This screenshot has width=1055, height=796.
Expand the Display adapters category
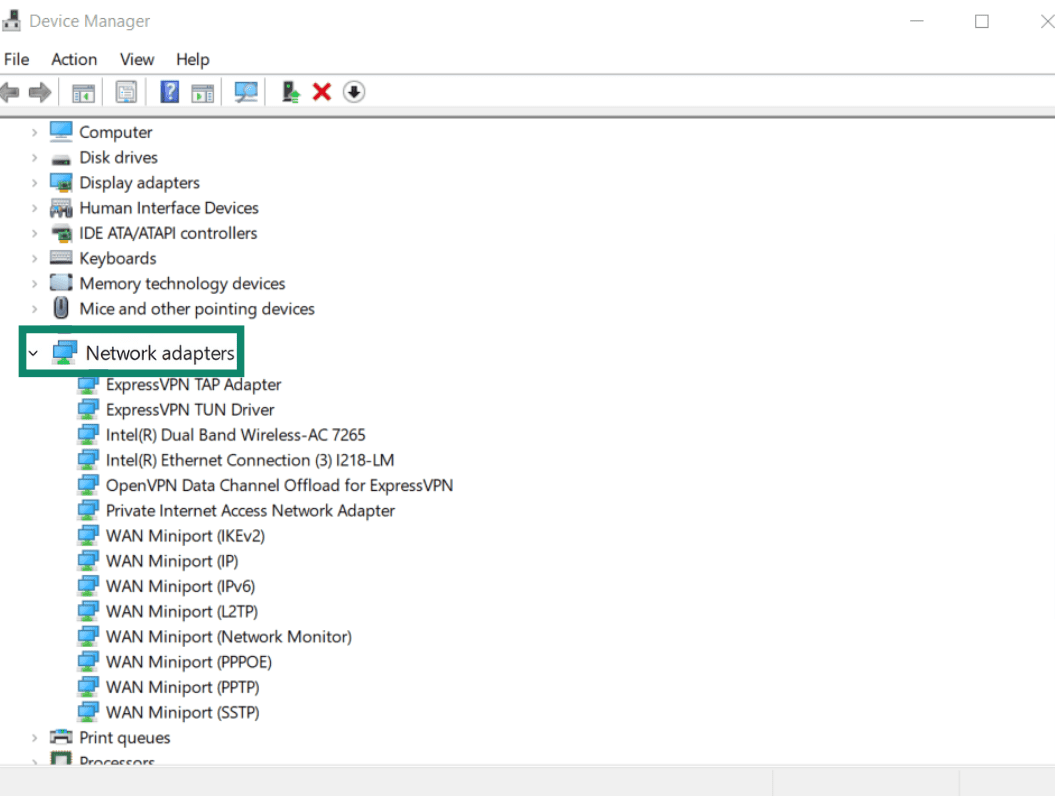point(35,182)
